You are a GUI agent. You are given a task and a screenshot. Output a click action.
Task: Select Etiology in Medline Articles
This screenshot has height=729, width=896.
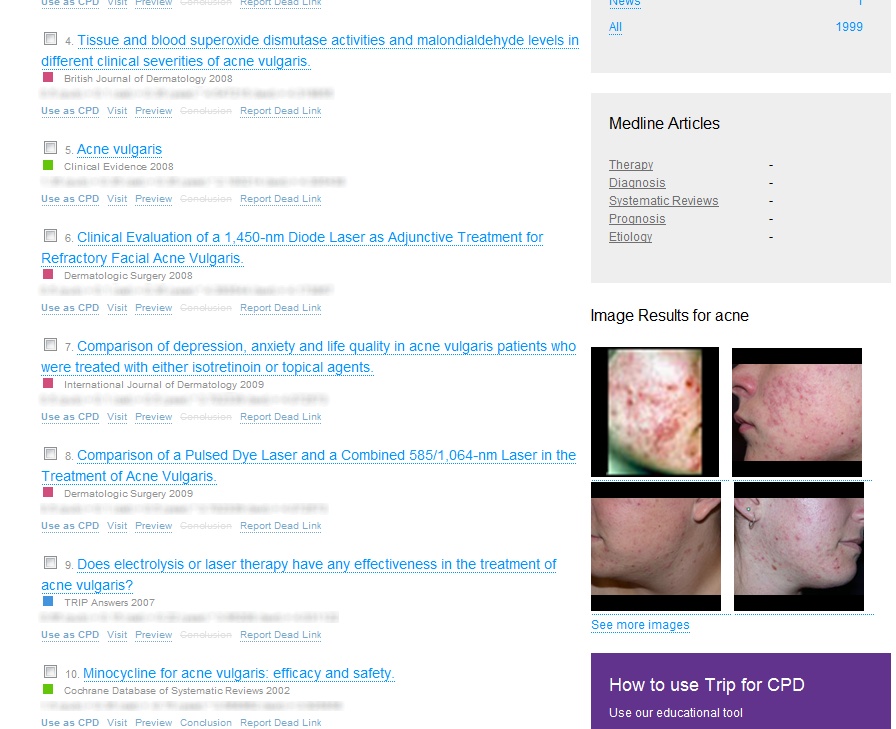[630, 237]
